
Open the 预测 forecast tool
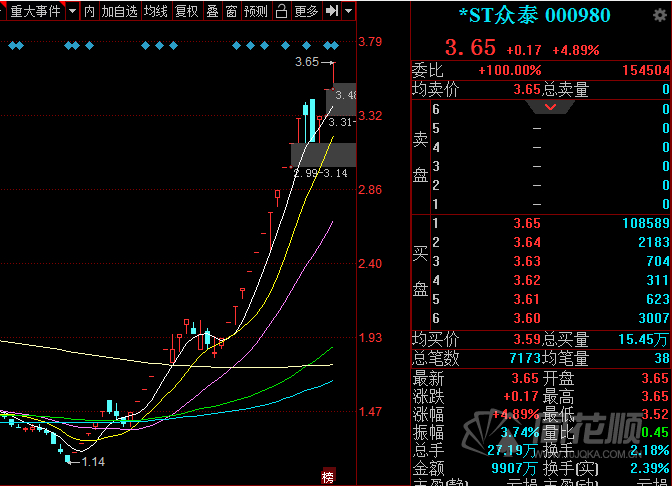pyautogui.click(x=256, y=11)
